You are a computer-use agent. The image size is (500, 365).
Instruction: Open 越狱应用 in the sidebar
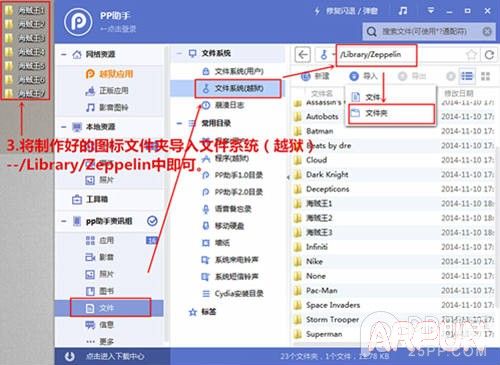coord(109,74)
